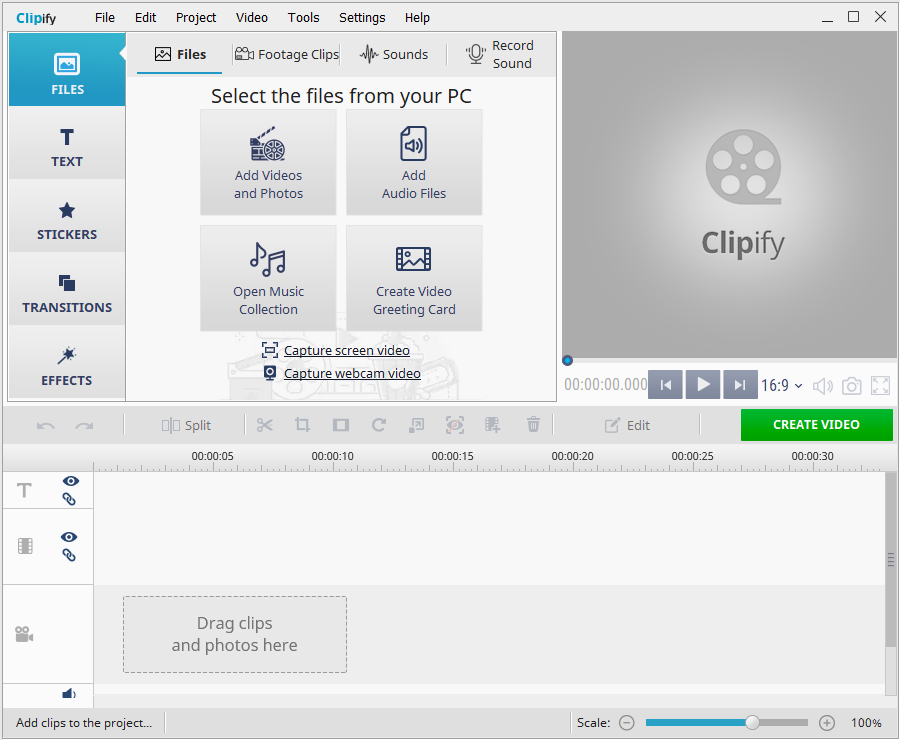Click the text track T icon
This screenshot has height=740, width=900.
(24, 490)
